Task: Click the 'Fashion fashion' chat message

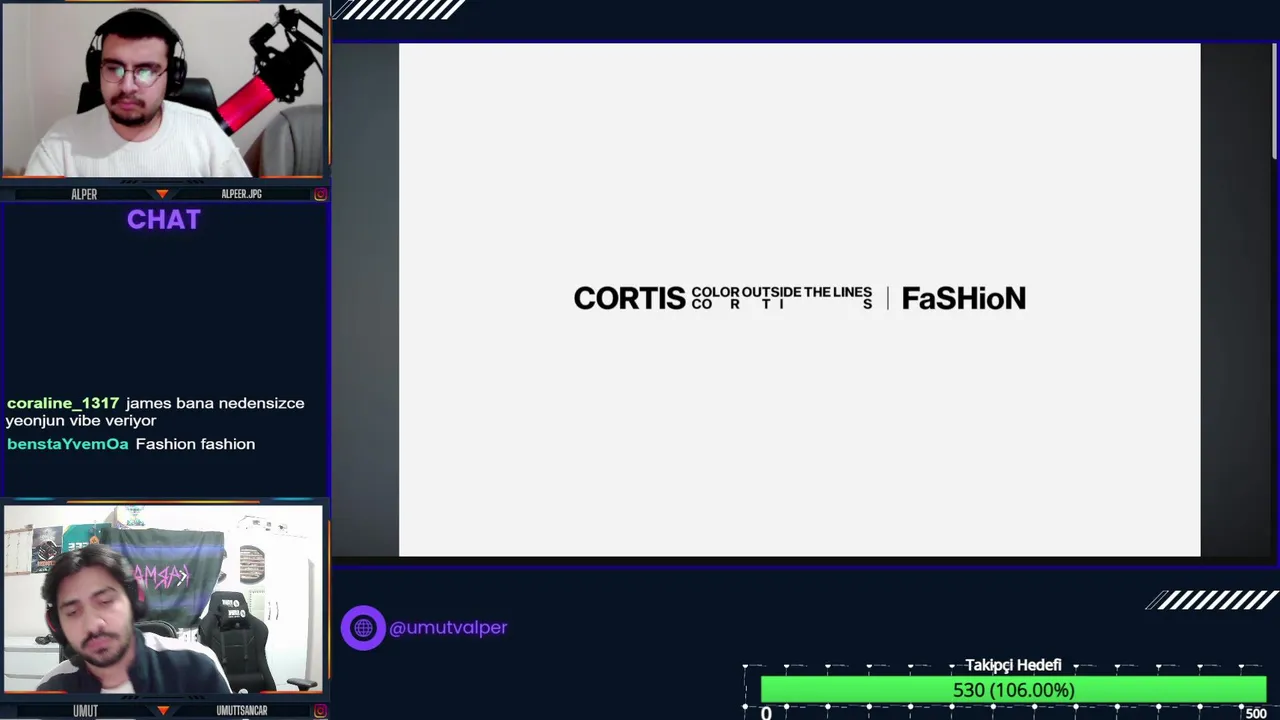Action: tap(195, 444)
